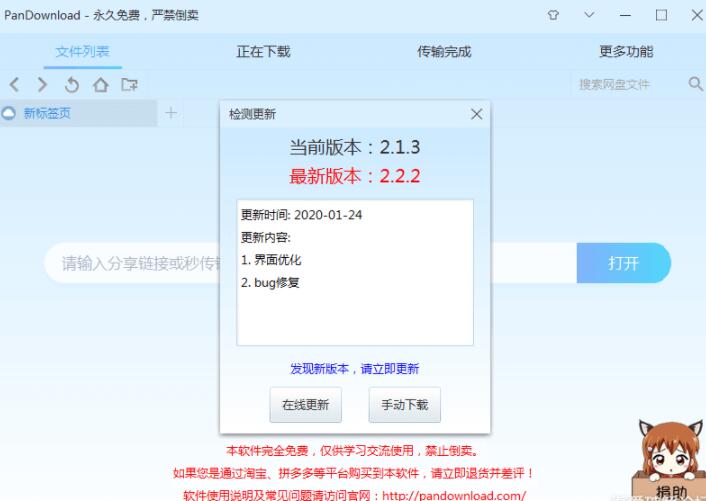Select the 新标签页 tab
This screenshot has height=501, width=706.
pos(79,113)
